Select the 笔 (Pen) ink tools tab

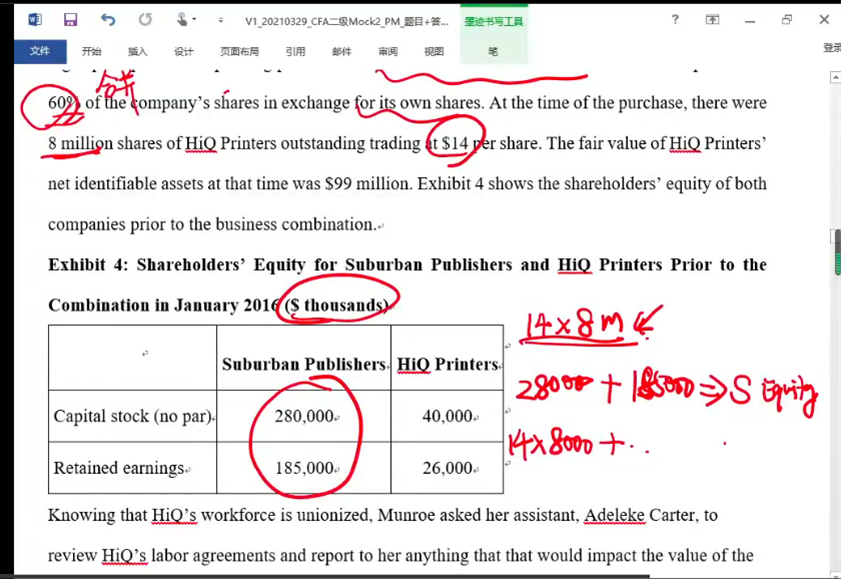coord(493,51)
